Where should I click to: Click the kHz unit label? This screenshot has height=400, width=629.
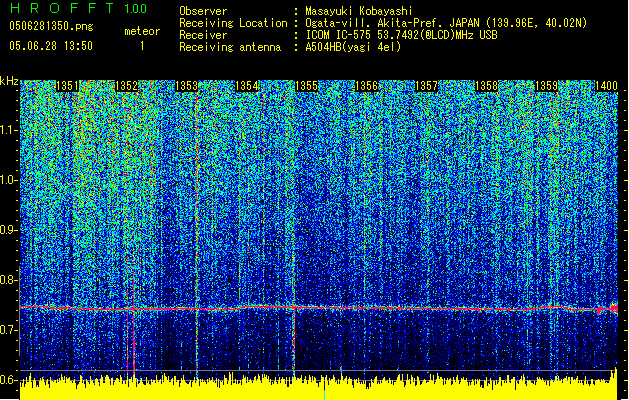coord(9,80)
